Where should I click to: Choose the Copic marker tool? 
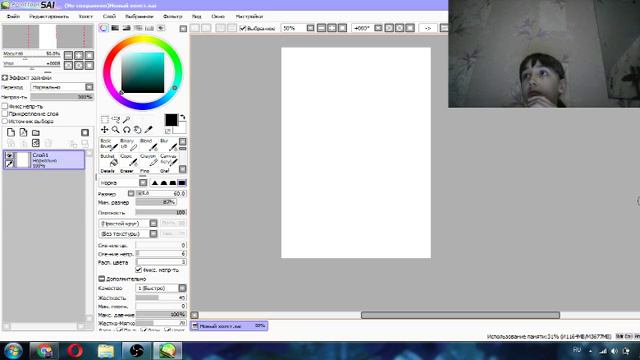[129, 160]
